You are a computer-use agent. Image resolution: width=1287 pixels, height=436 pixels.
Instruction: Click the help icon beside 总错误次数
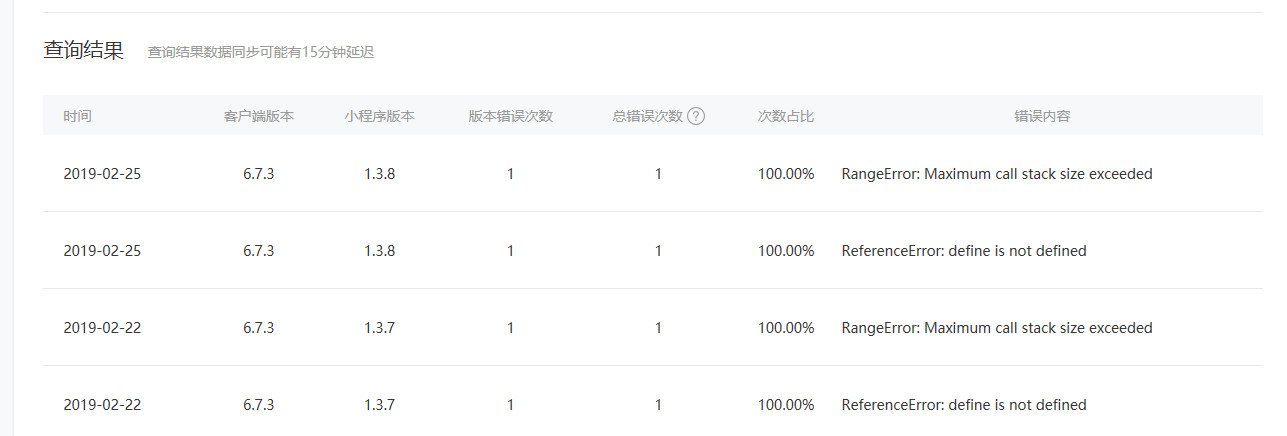(x=696, y=116)
